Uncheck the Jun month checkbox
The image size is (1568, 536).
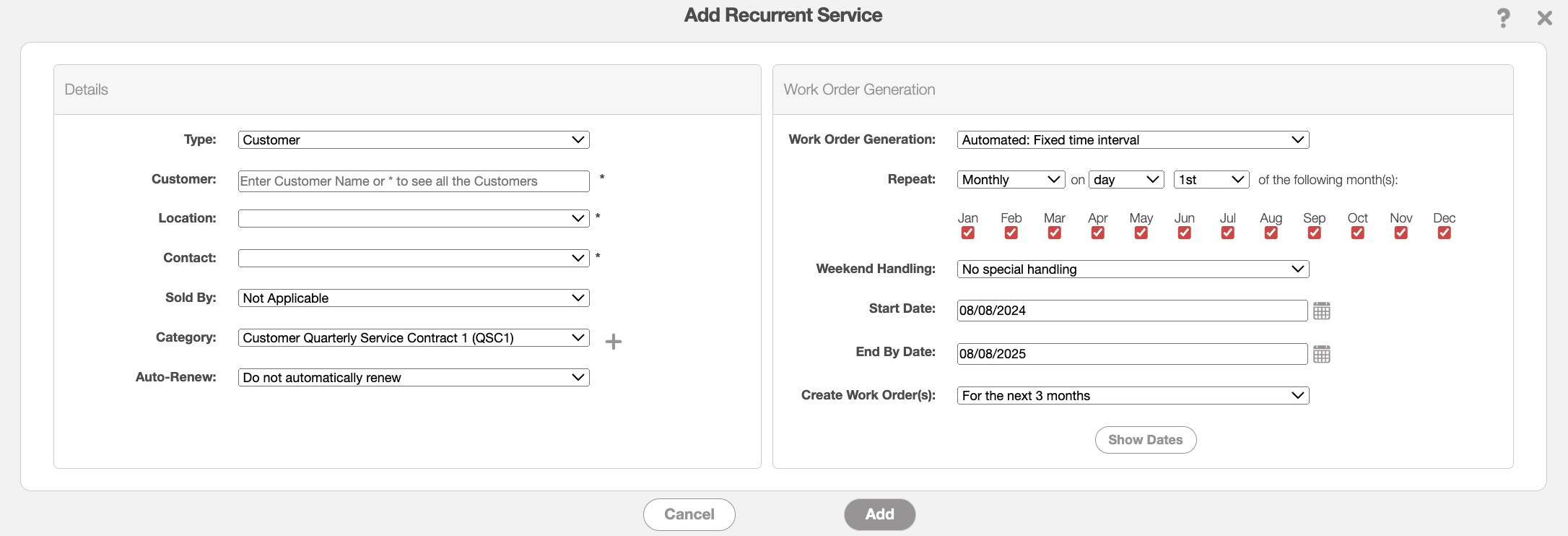point(1184,233)
